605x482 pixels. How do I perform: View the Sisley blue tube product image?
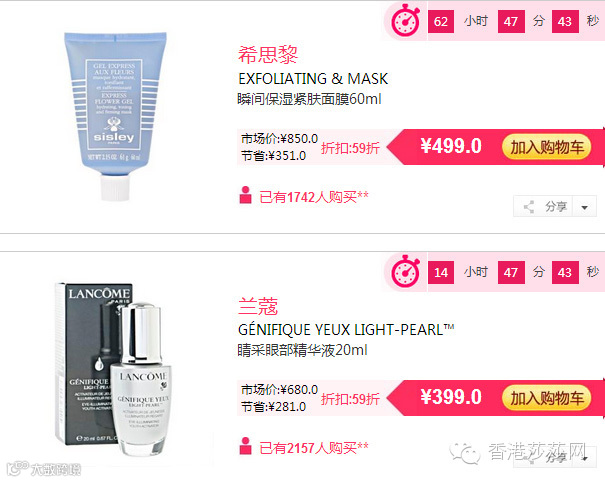115,117
